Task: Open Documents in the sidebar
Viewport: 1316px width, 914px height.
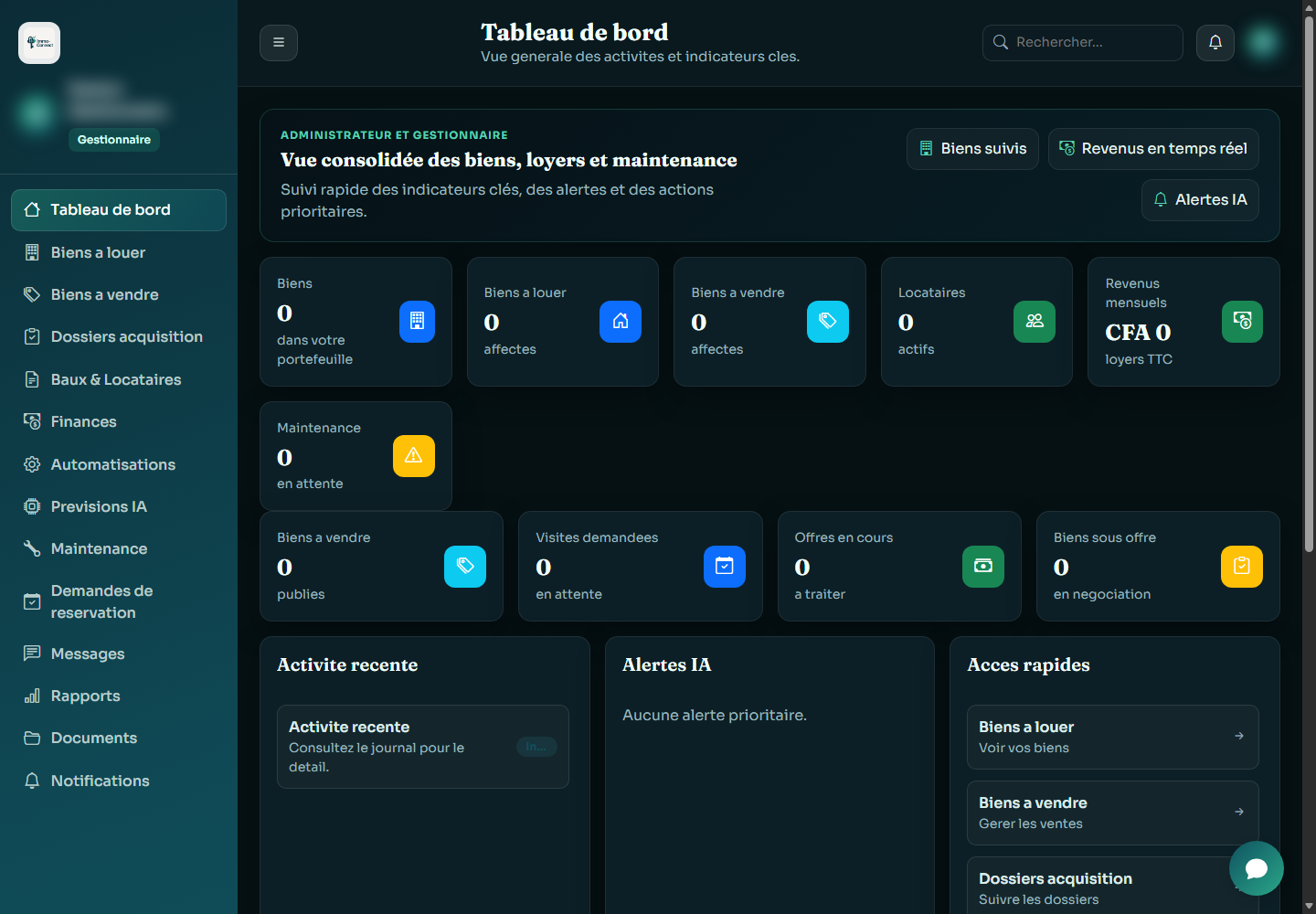Action: pyautogui.click(x=119, y=738)
